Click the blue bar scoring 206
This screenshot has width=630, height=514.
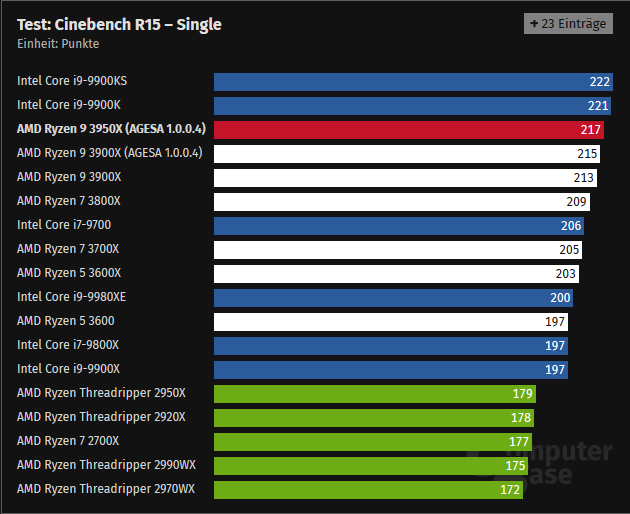pos(399,226)
